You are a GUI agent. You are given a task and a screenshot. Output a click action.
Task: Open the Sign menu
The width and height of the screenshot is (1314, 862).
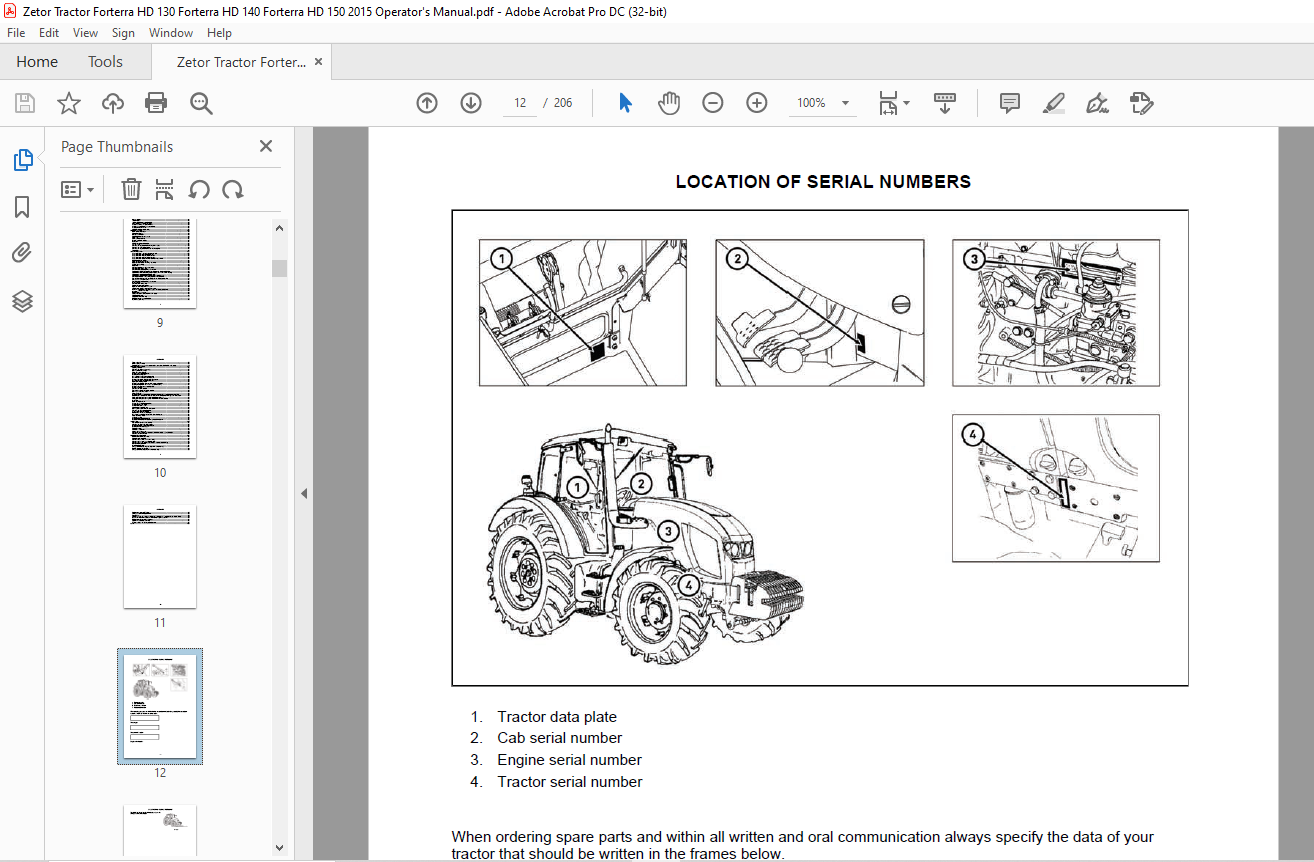[124, 33]
